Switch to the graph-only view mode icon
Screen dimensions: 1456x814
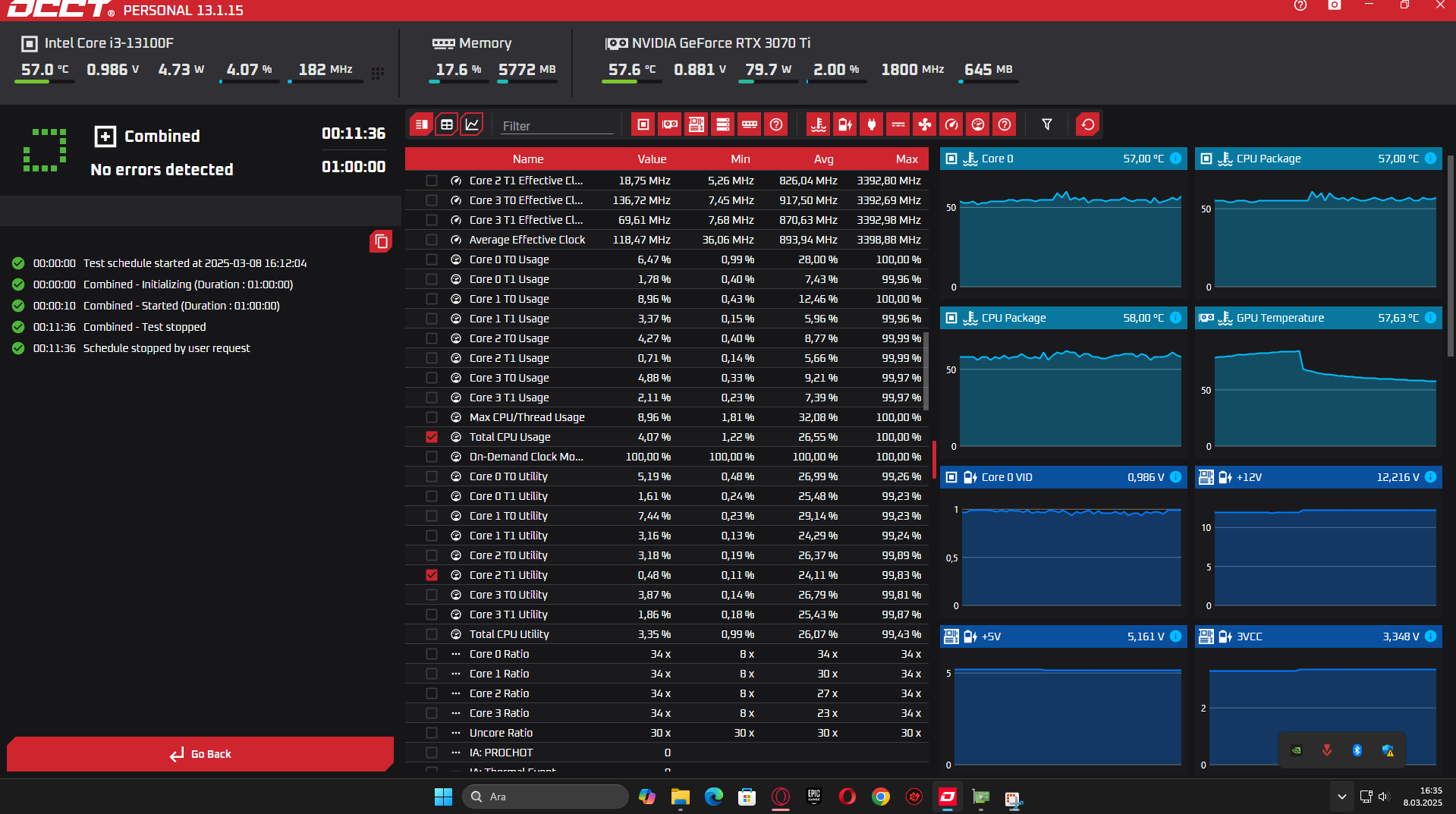pyautogui.click(x=472, y=124)
